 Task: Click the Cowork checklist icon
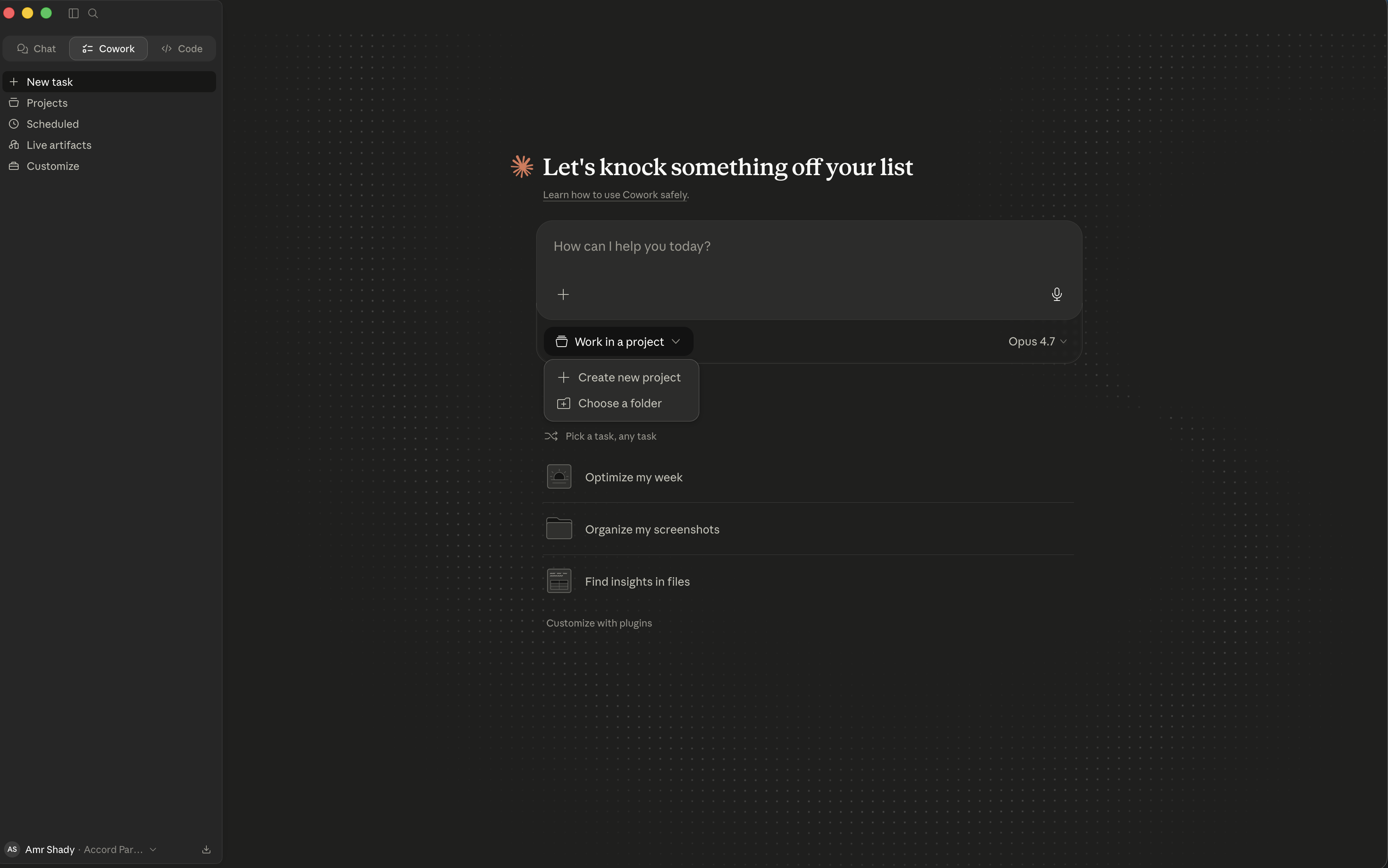pos(87,49)
